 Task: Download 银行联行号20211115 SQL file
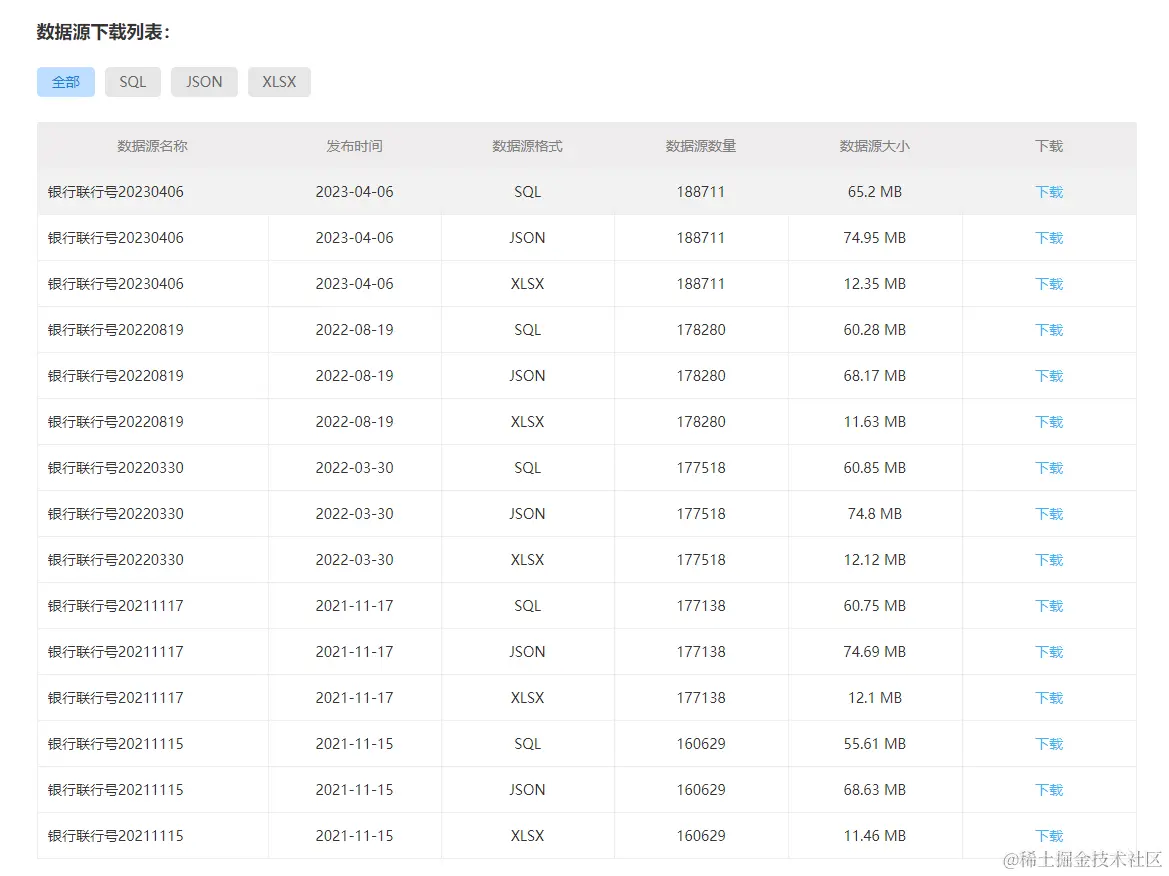(x=1049, y=744)
